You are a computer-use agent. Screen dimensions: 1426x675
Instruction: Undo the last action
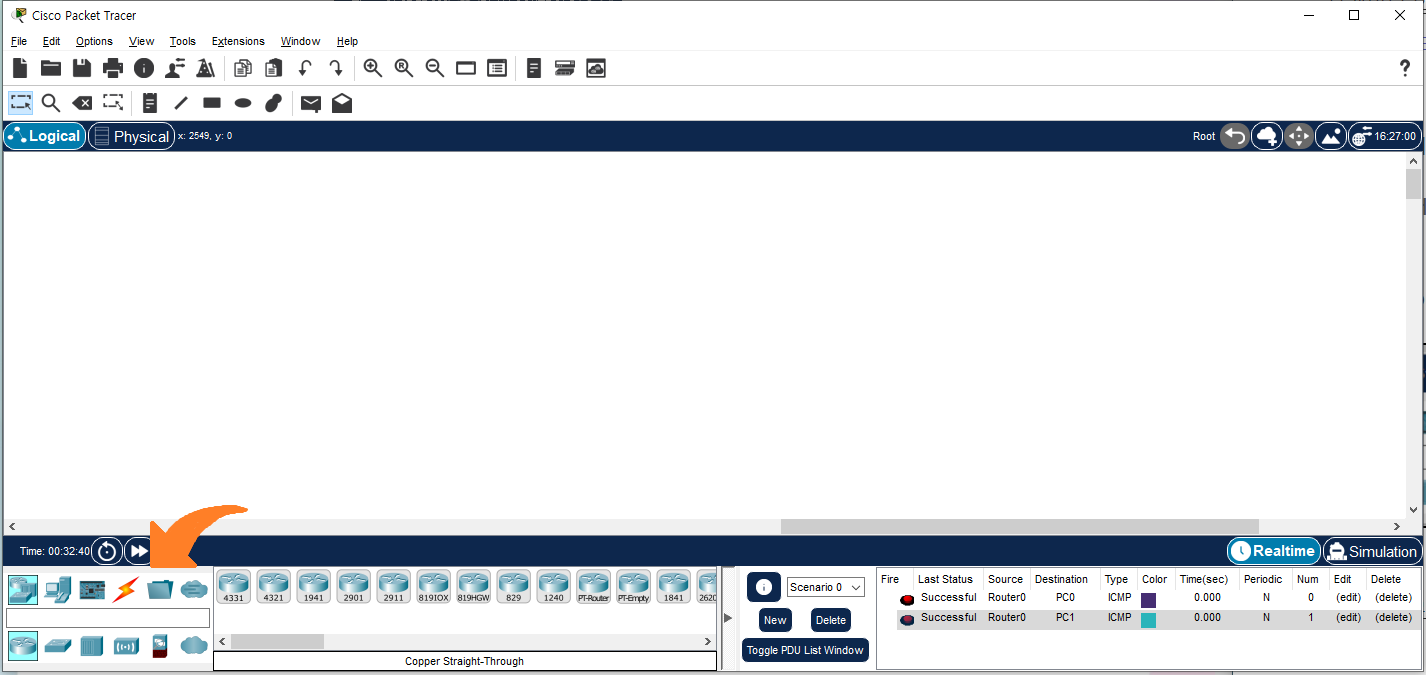[305, 68]
